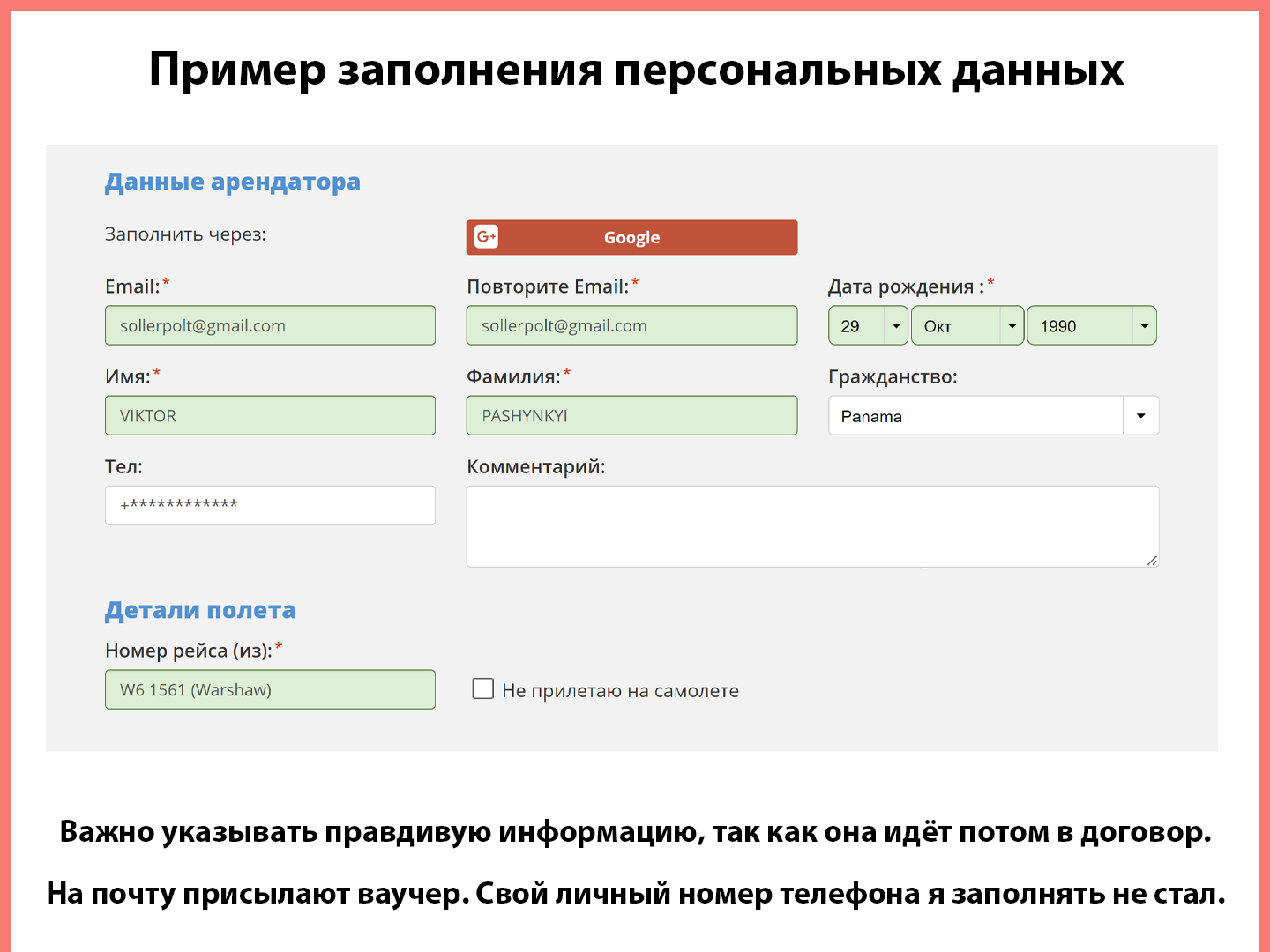Open the birth year dropdown showing 1990
The height and width of the screenshot is (952, 1270).
1092,325
